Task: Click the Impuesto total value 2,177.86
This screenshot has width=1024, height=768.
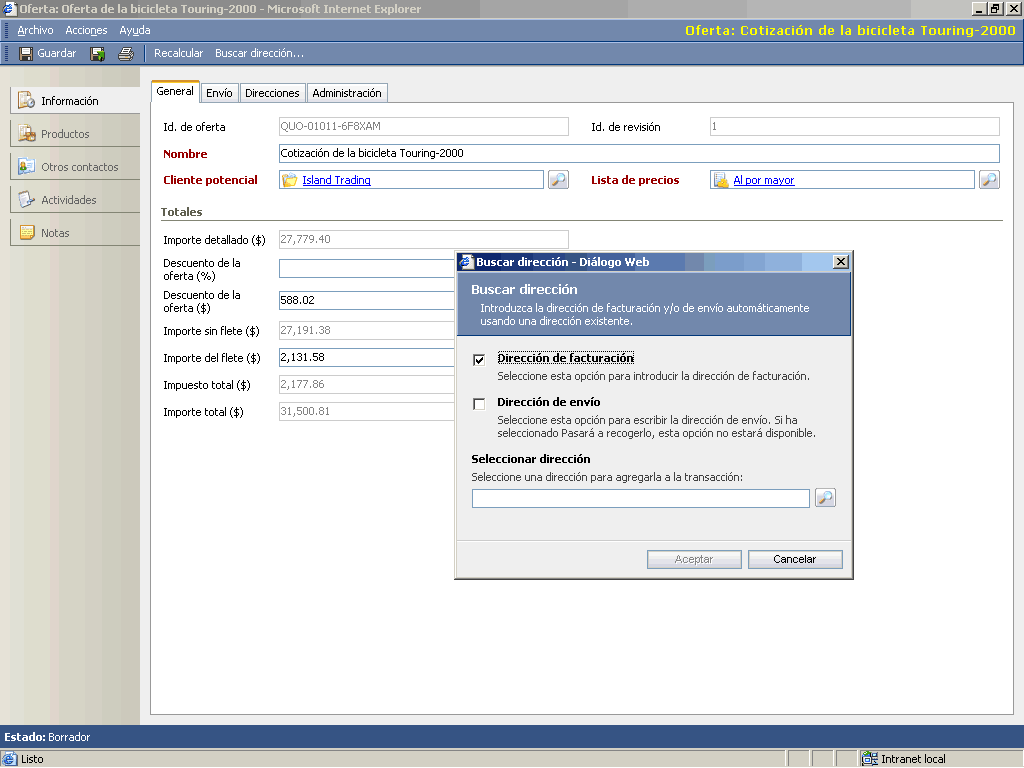Action: click(x=302, y=384)
